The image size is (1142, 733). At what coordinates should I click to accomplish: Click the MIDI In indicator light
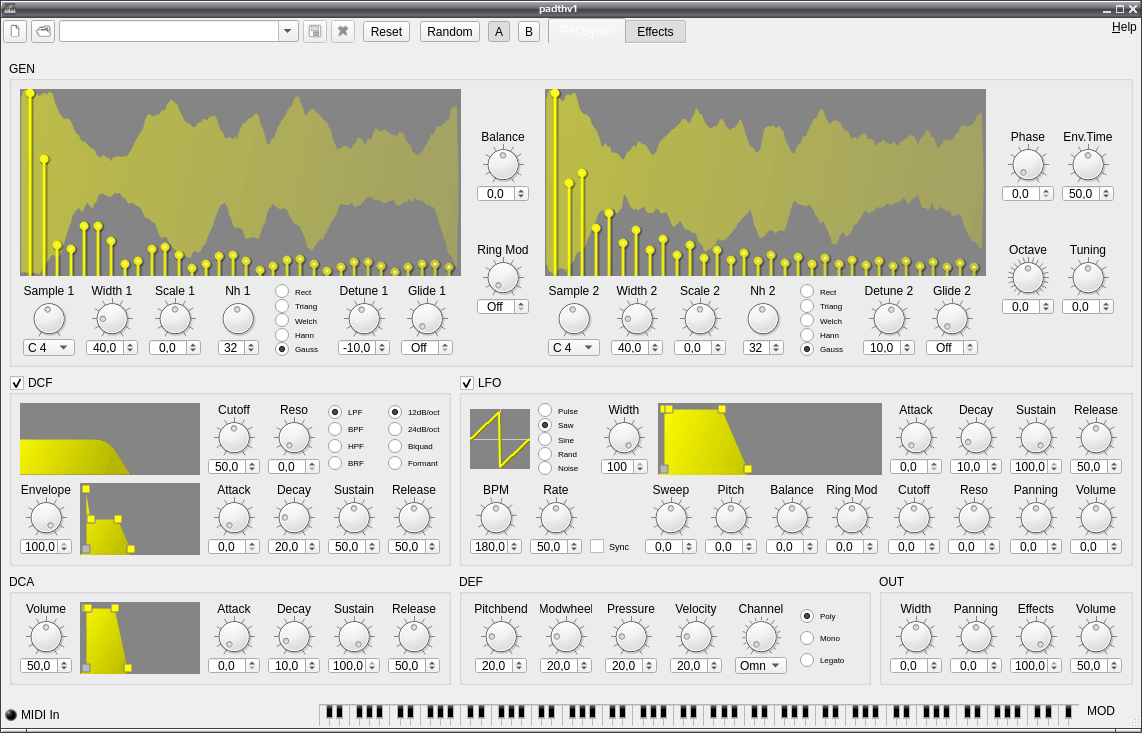click(x=11, y=715)
